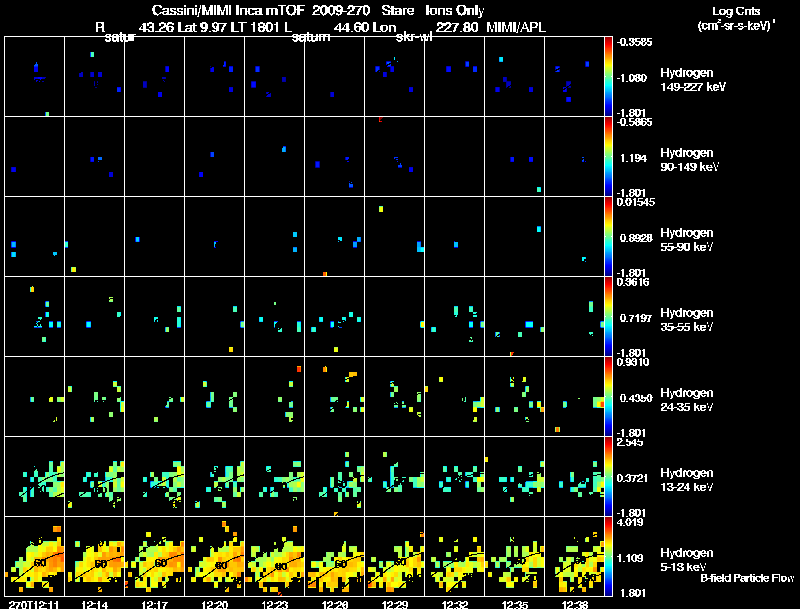This screenshot has width=800, height=609.
Task: Select the 2009-270 date in the title
Action: click(x=340, y=10)
